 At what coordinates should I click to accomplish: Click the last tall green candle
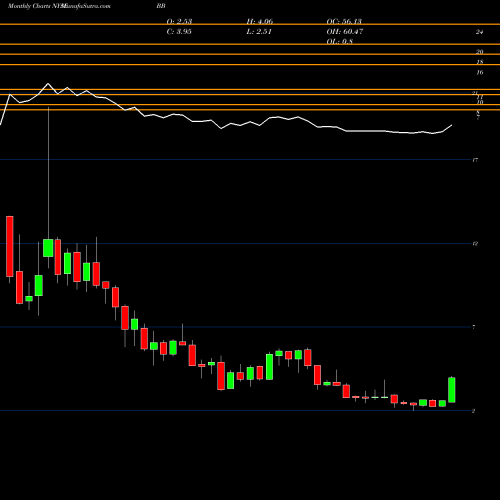[x=452, y=390]
